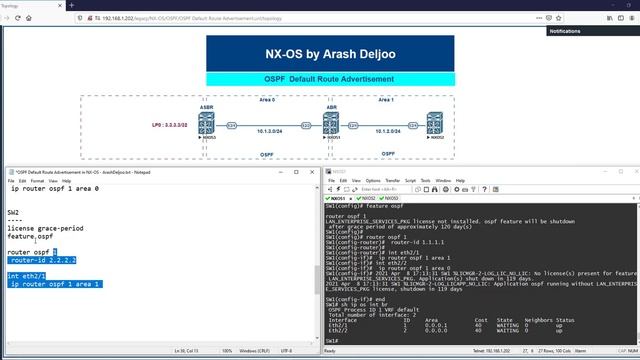Reload the page in the browser
The width and height of the screenshot is (640, 360).
click(x=18, y=18)
